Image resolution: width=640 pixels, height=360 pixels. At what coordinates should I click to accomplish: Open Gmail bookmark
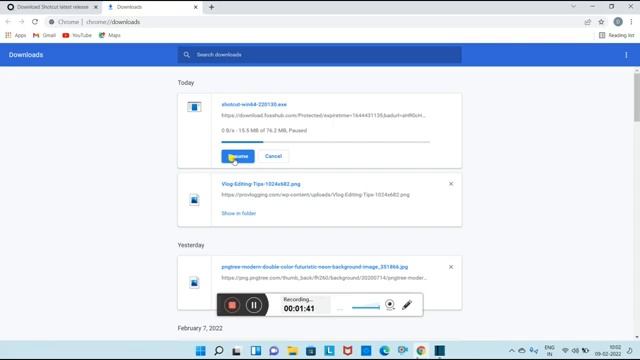tap(44, 36)
